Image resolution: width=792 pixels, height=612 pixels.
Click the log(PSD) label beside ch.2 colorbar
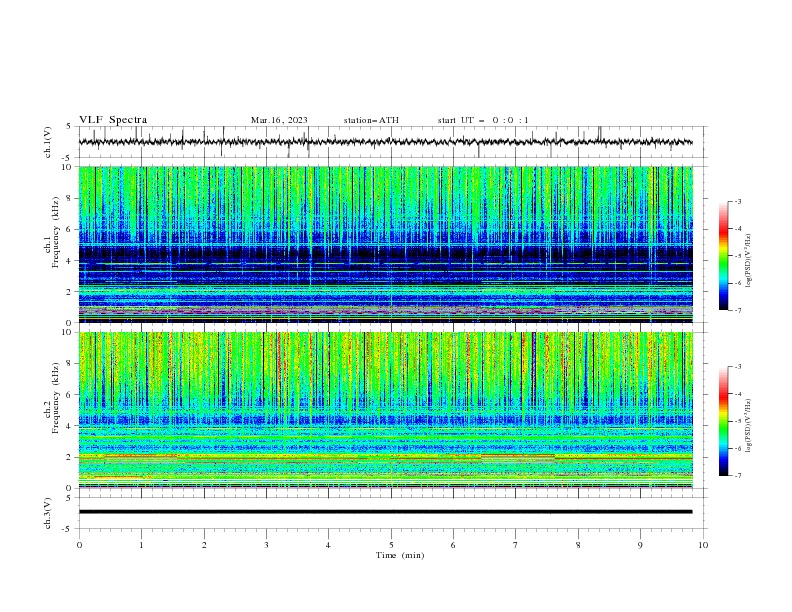(749, 426)
